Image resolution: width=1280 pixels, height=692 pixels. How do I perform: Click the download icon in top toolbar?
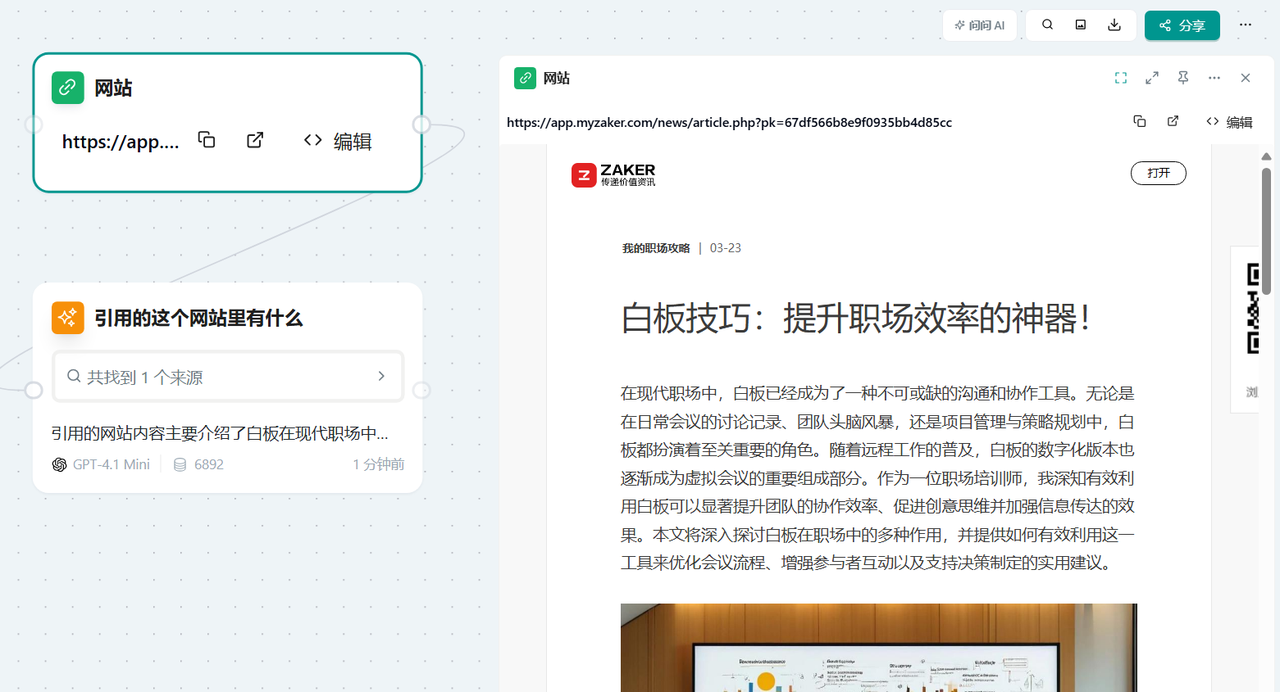[x=1114, y=25]
